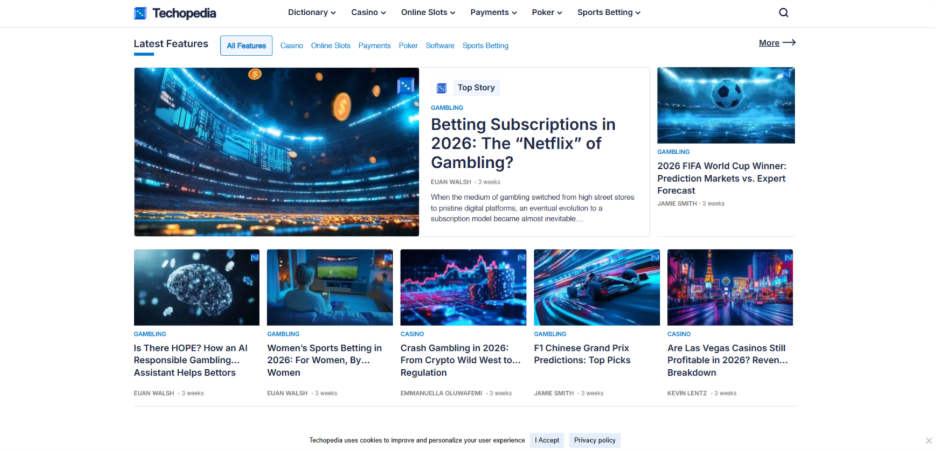Click the More arrow icon

tap(789, 43)
